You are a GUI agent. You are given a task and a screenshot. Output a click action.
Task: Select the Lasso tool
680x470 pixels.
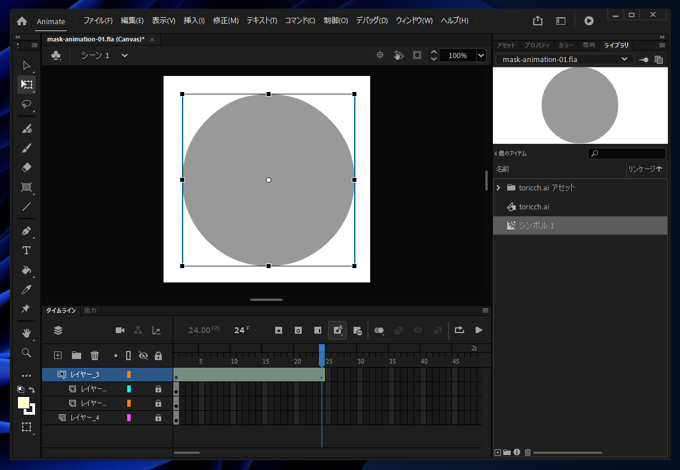coord(27,104)
